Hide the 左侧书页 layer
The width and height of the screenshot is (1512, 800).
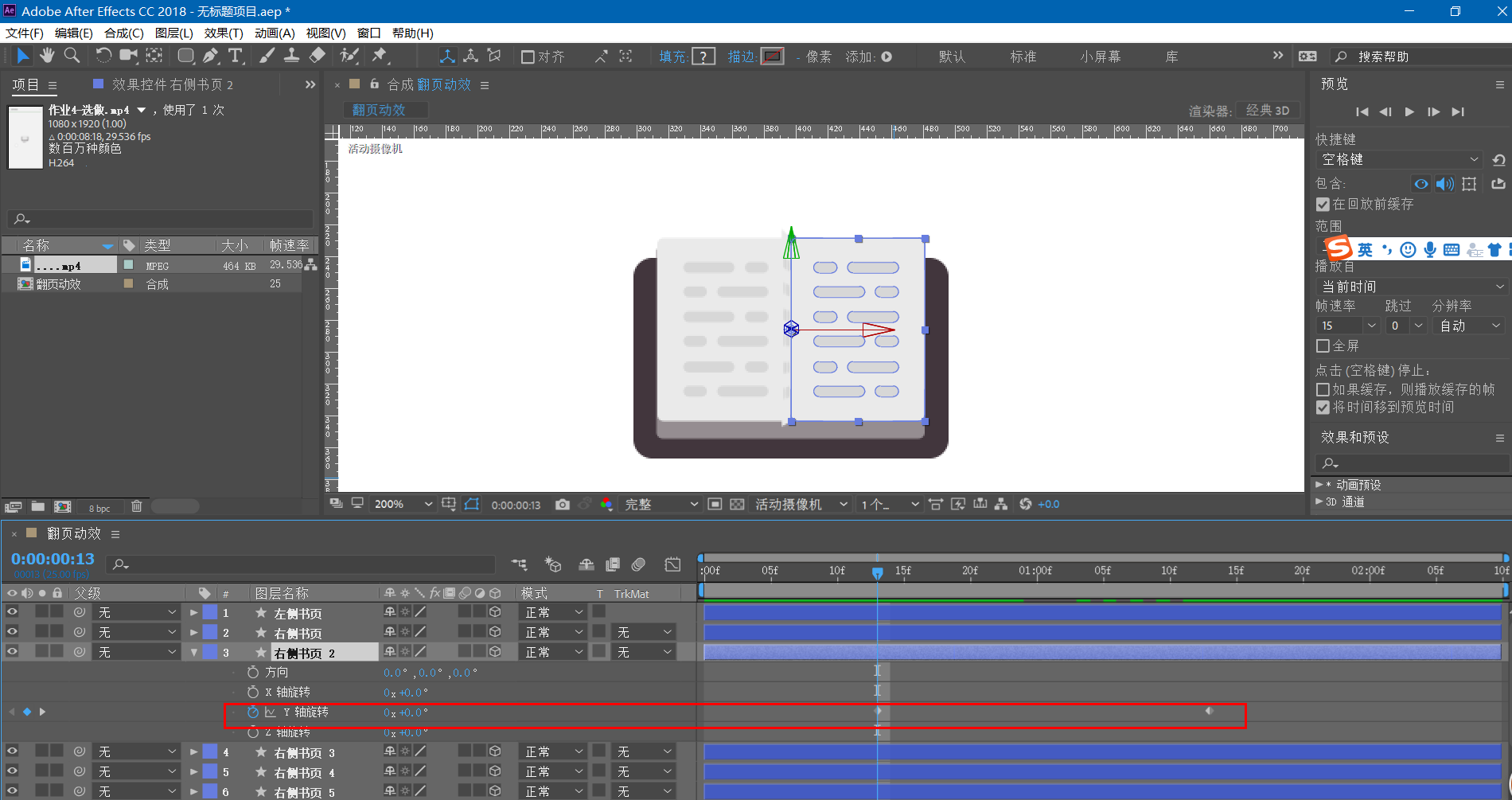coord(12,612)
